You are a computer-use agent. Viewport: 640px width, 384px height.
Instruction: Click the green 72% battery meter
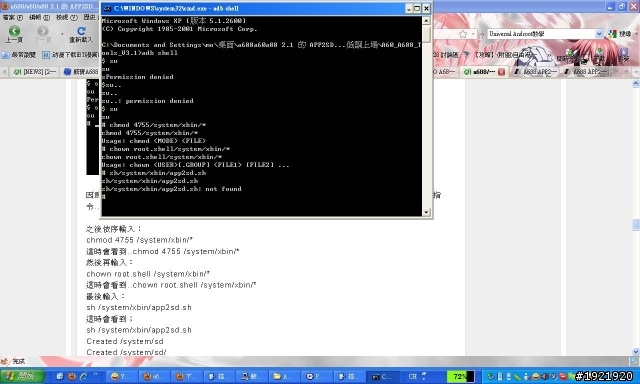pos(460,376)
